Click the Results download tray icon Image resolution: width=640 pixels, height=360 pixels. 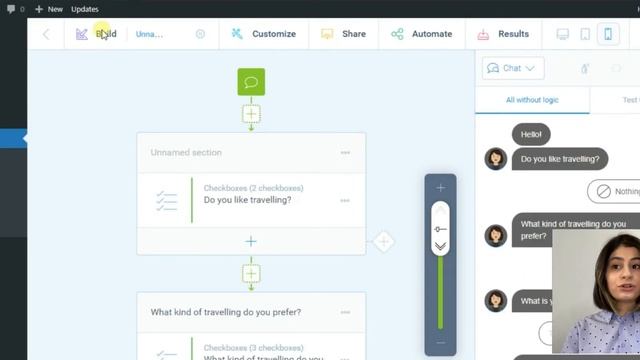483,34
